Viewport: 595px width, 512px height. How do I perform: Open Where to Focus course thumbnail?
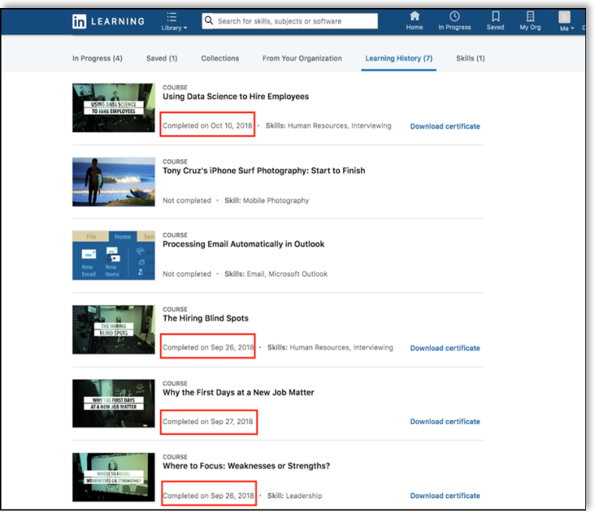[x=113, y=477]
